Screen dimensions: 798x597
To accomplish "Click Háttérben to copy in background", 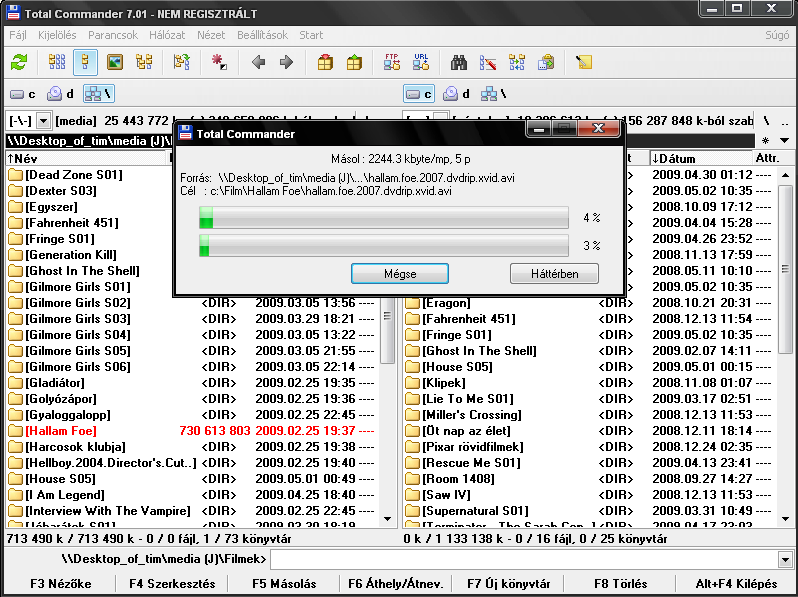I will pyautogui.click(x=554, y=274).
